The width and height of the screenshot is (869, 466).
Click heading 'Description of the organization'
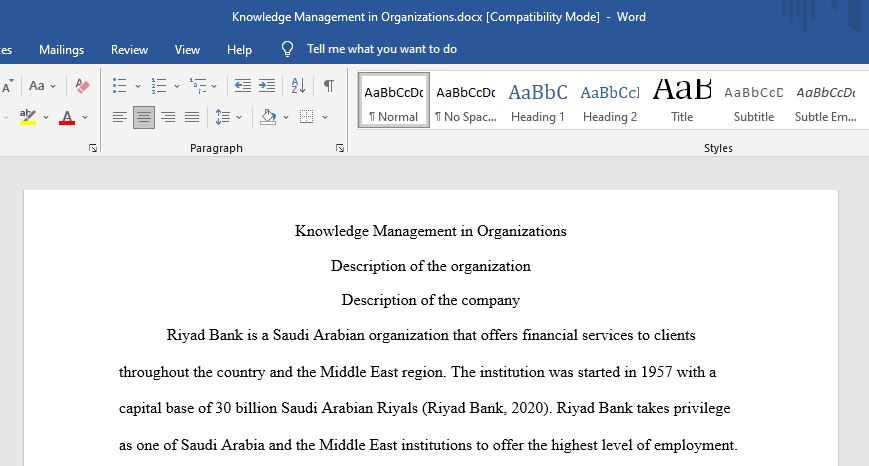tap(431, 266)
